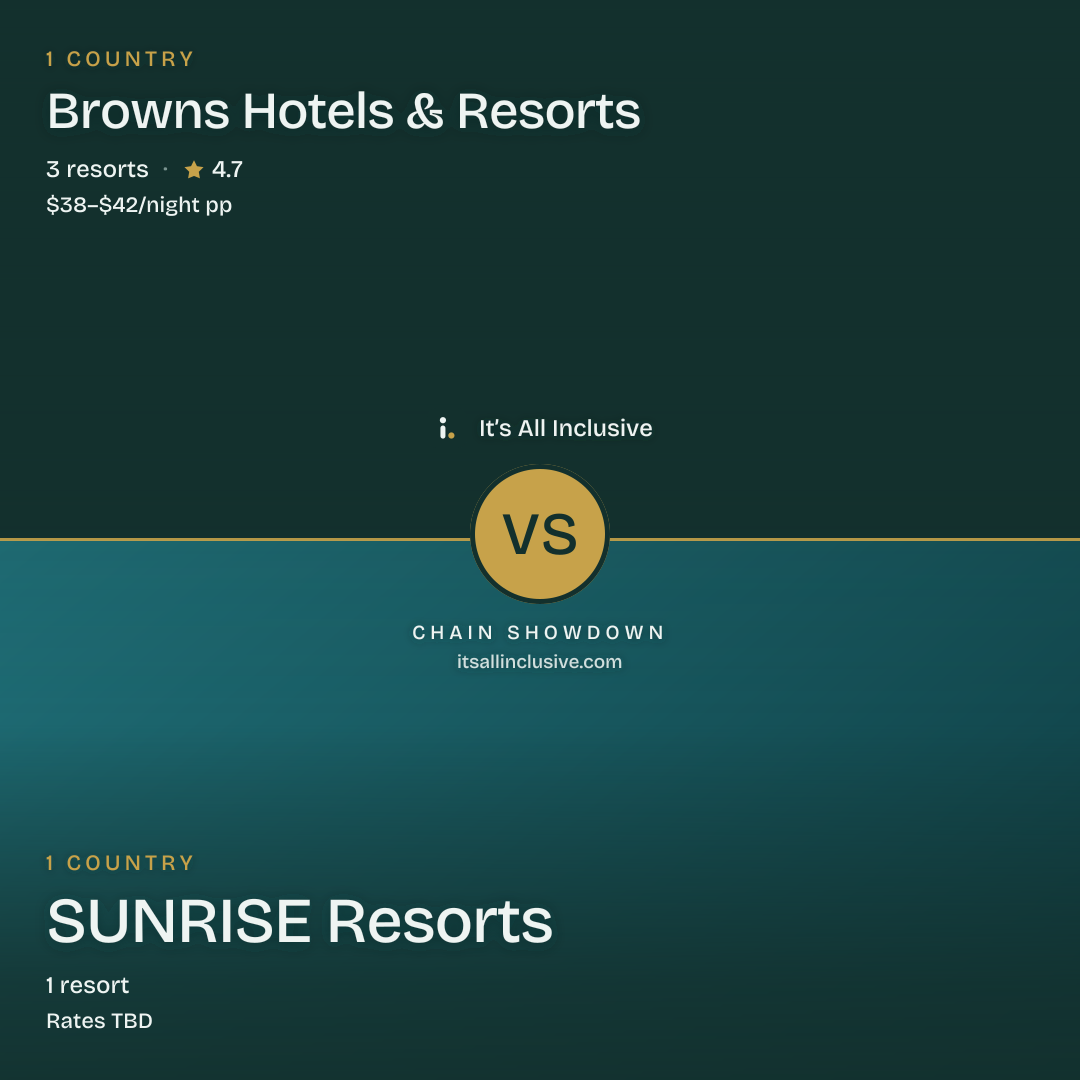Click the 4.7 rating value
The width and height of the screenshot is (1080, 1080).
[x=227, y=169]
